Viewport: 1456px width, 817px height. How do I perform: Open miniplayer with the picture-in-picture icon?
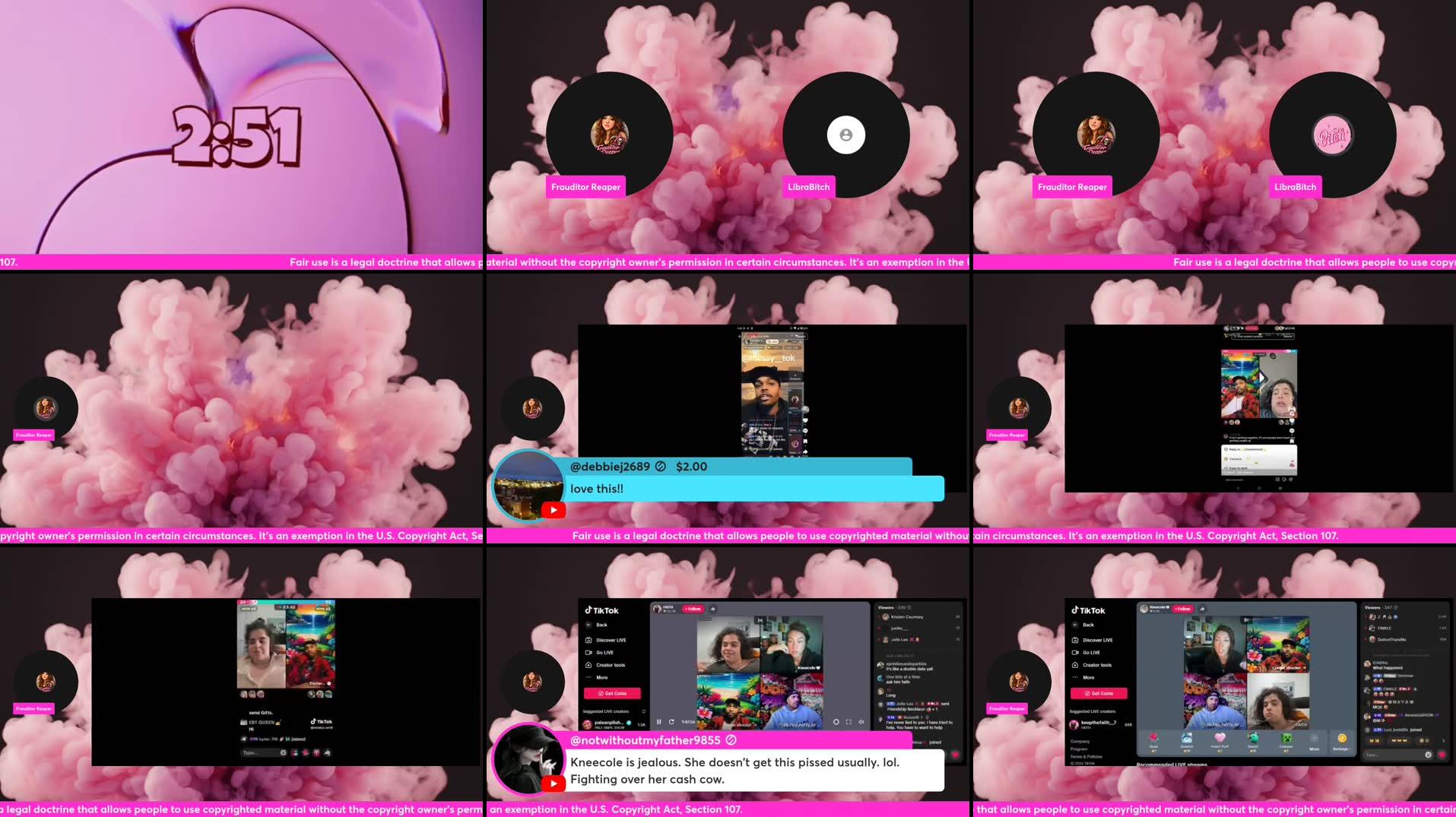(836, 722)
